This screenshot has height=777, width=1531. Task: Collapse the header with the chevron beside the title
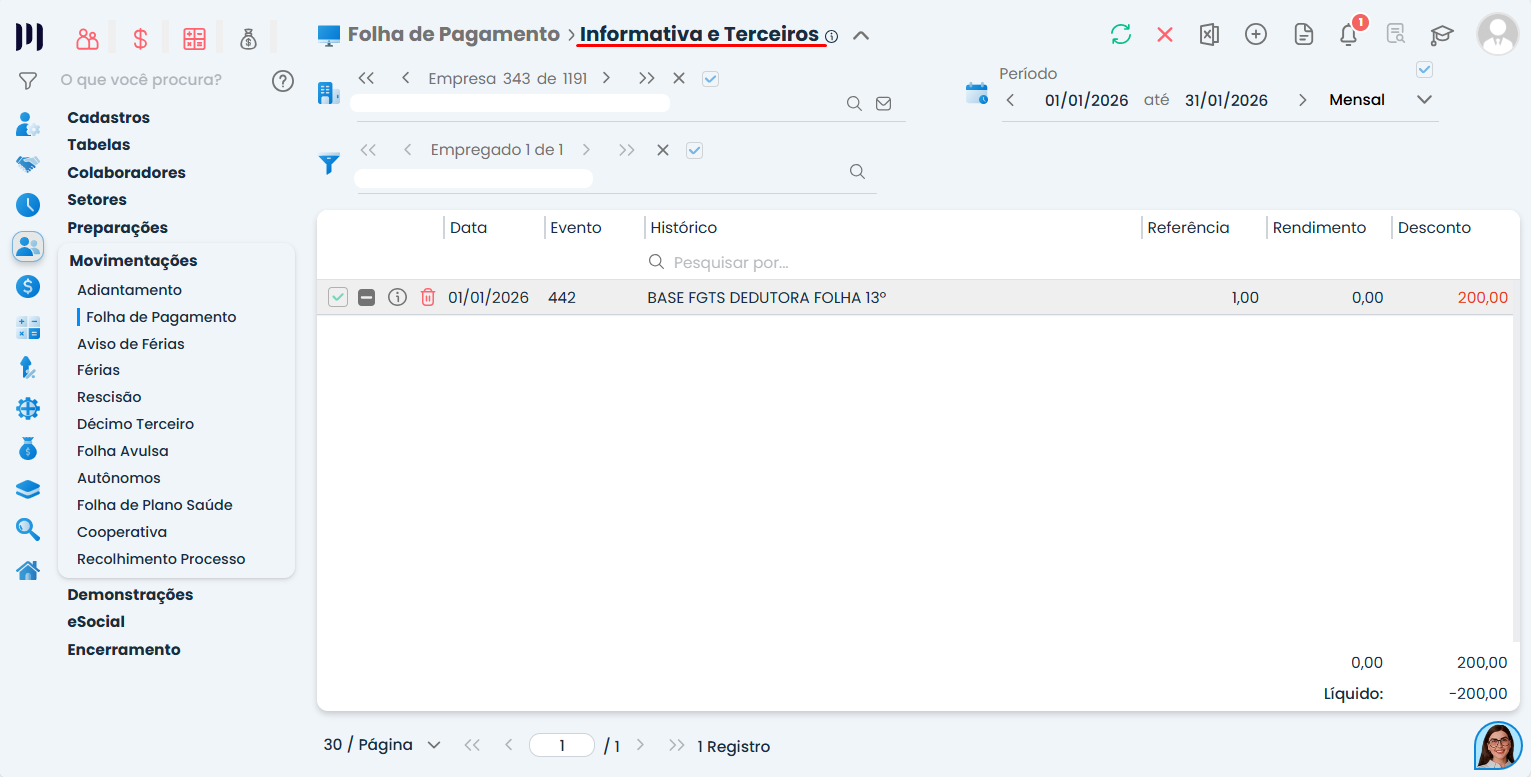click(x=861, y=36)
